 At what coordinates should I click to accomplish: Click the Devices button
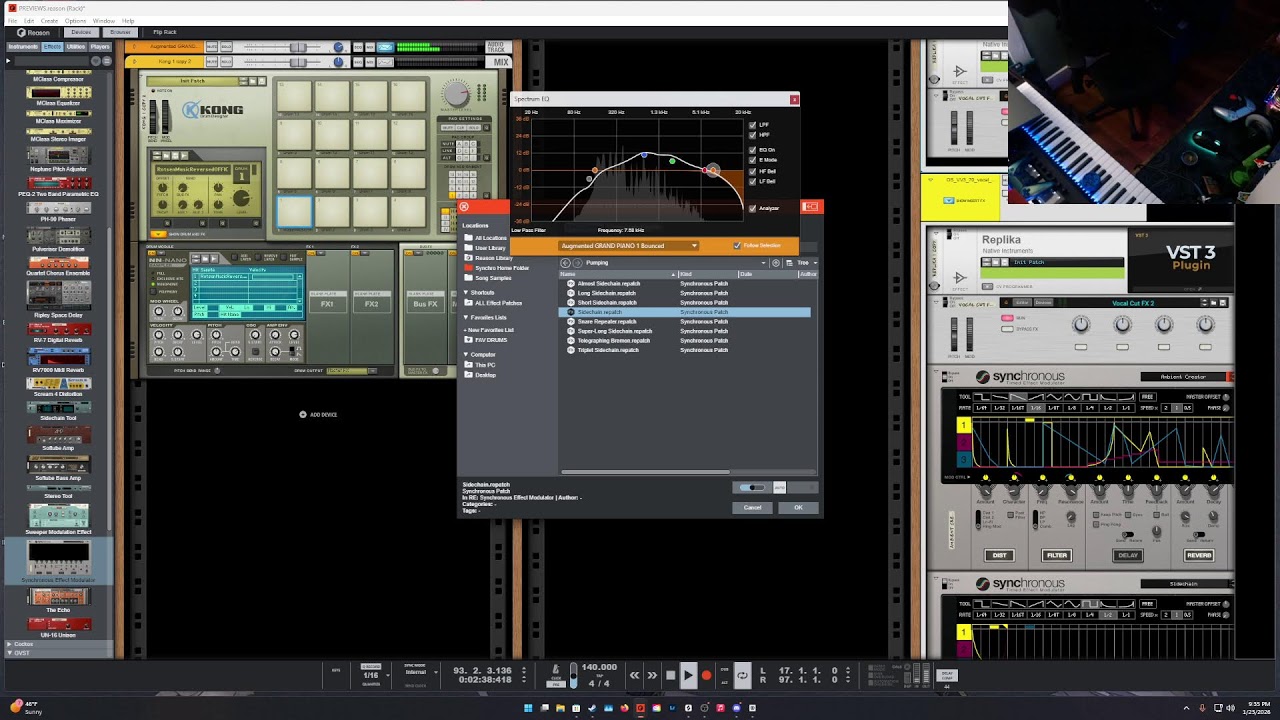coord(81,32)
